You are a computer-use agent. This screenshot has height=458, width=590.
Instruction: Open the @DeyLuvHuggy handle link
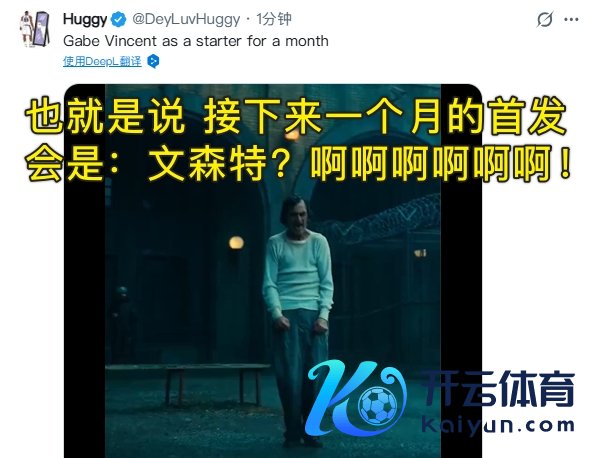point(186,19)
